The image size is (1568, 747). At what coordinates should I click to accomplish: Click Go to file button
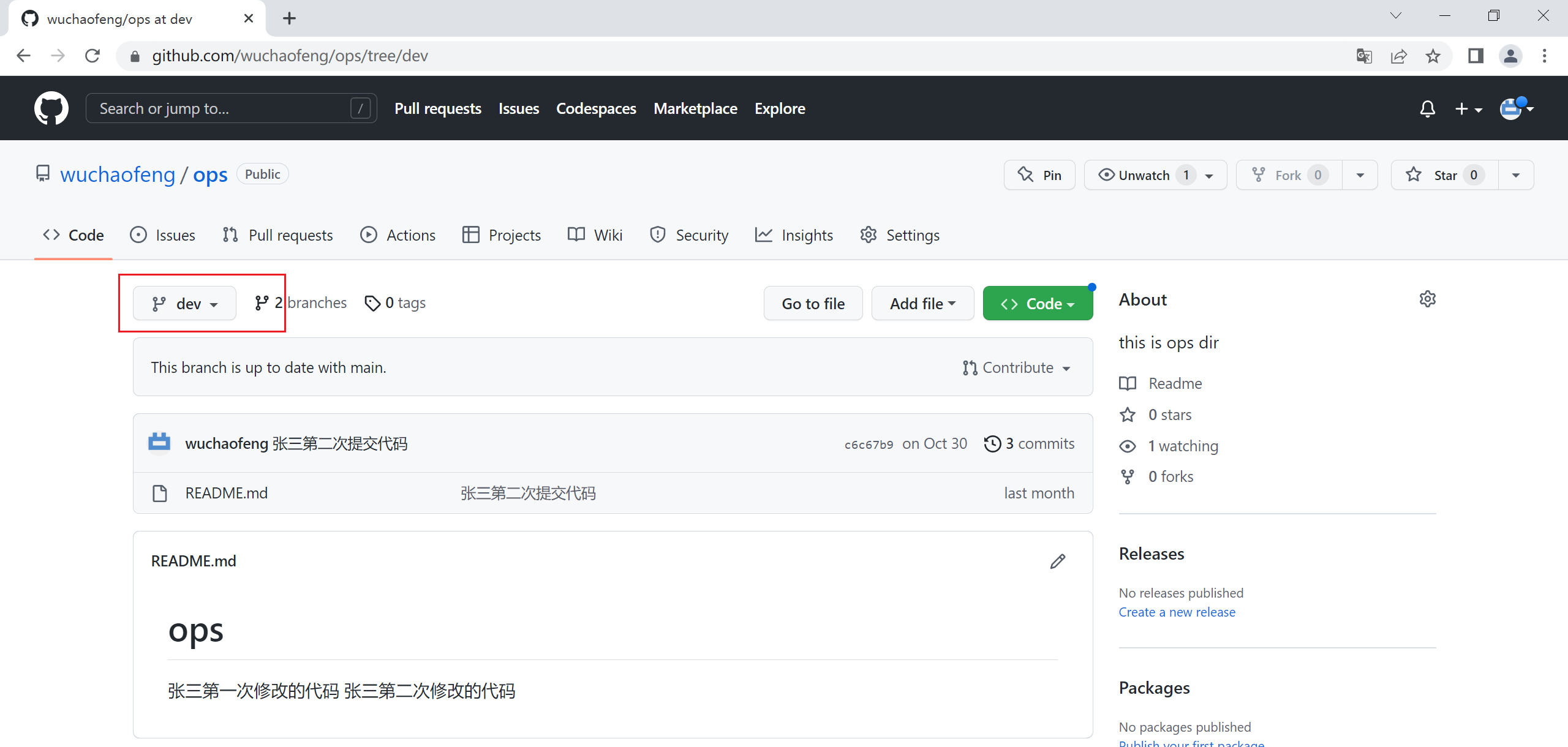pyautogui.click(x=813, y=304)
